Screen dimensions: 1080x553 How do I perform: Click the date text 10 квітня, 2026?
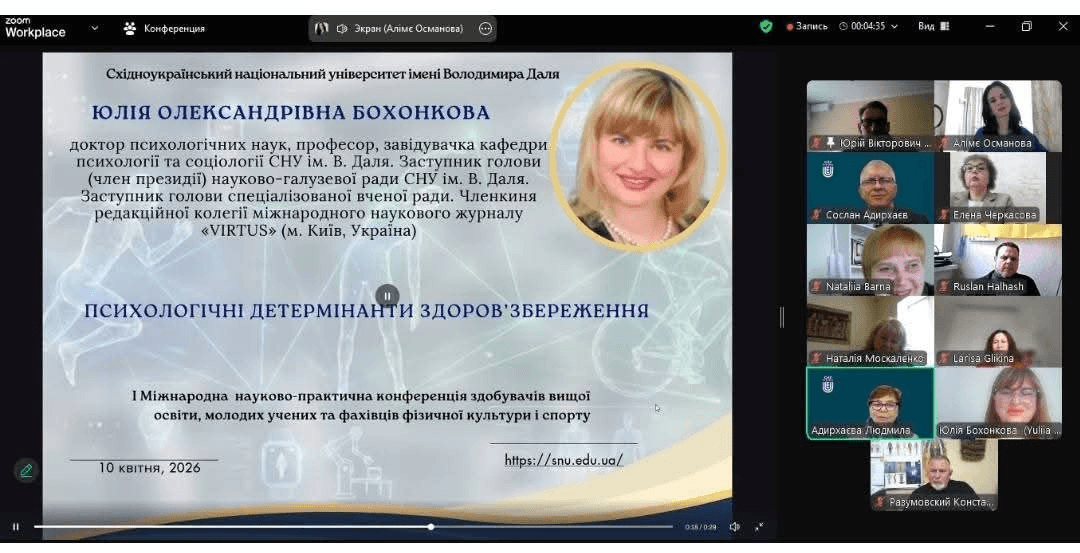149,468
